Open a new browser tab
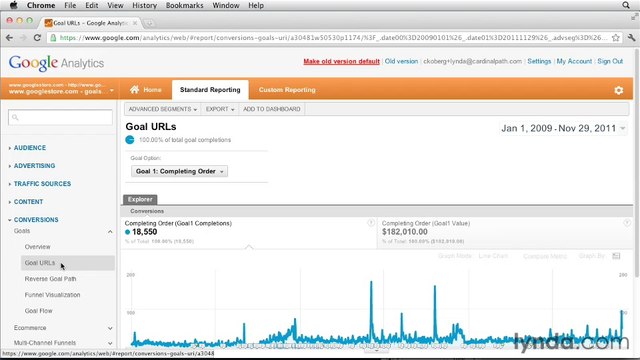Screen dimensions: 640x360 [x=149, y=23]
